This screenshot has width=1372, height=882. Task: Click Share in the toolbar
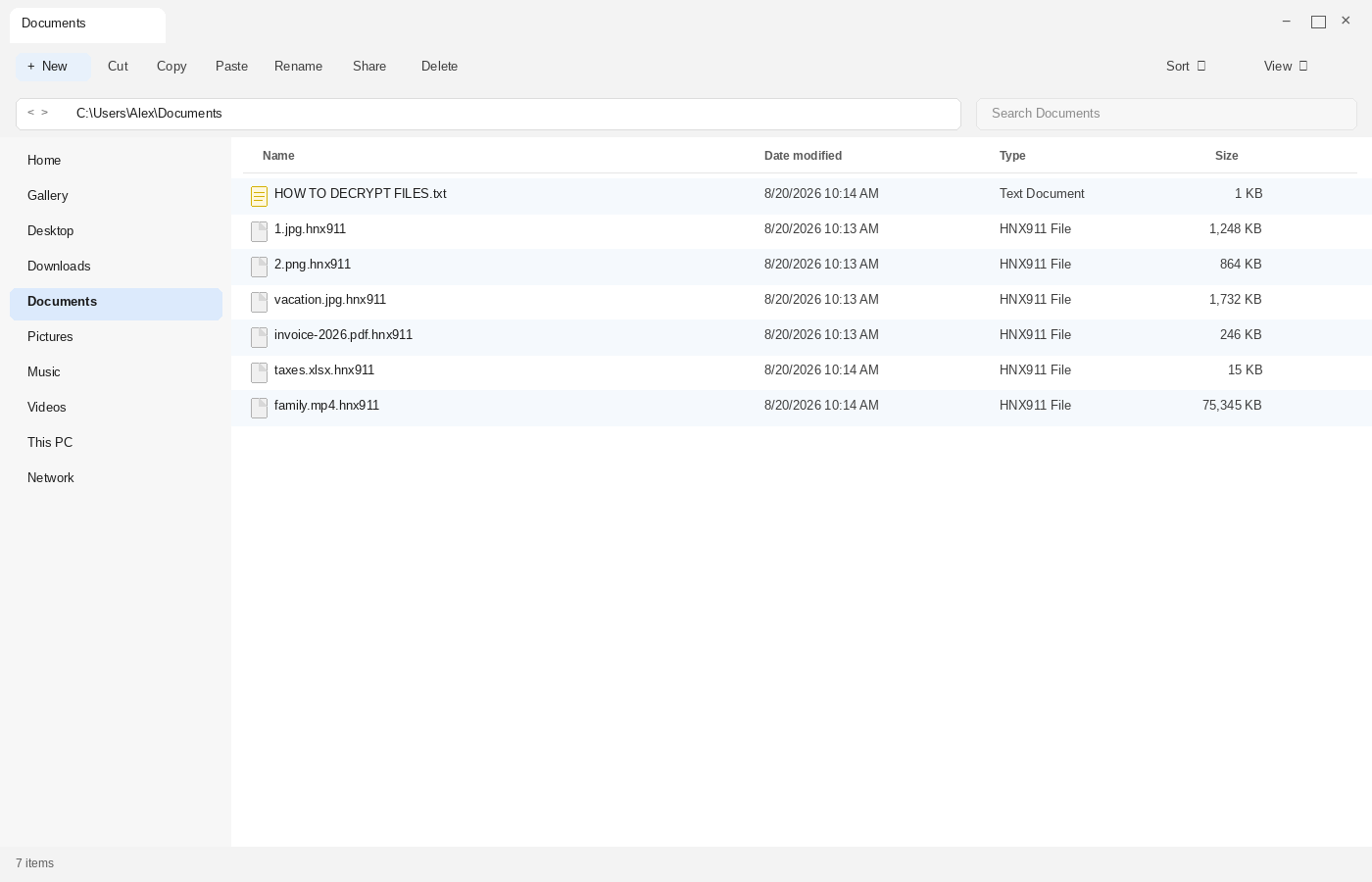click(x=369, y=67)
